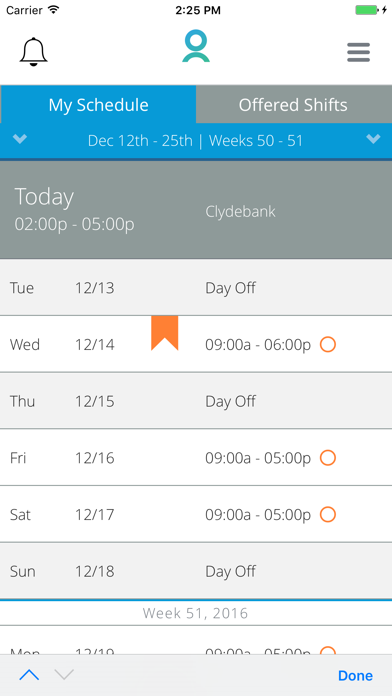
Task: Select the orange circle on Fri 12/16 shift
Action: pos(328,458)
